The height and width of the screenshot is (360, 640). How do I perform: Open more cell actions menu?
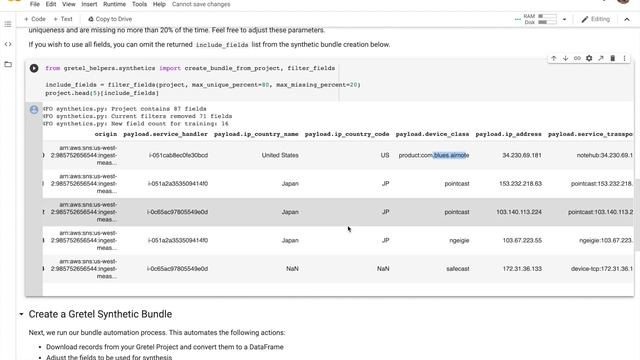pos(624,58)
